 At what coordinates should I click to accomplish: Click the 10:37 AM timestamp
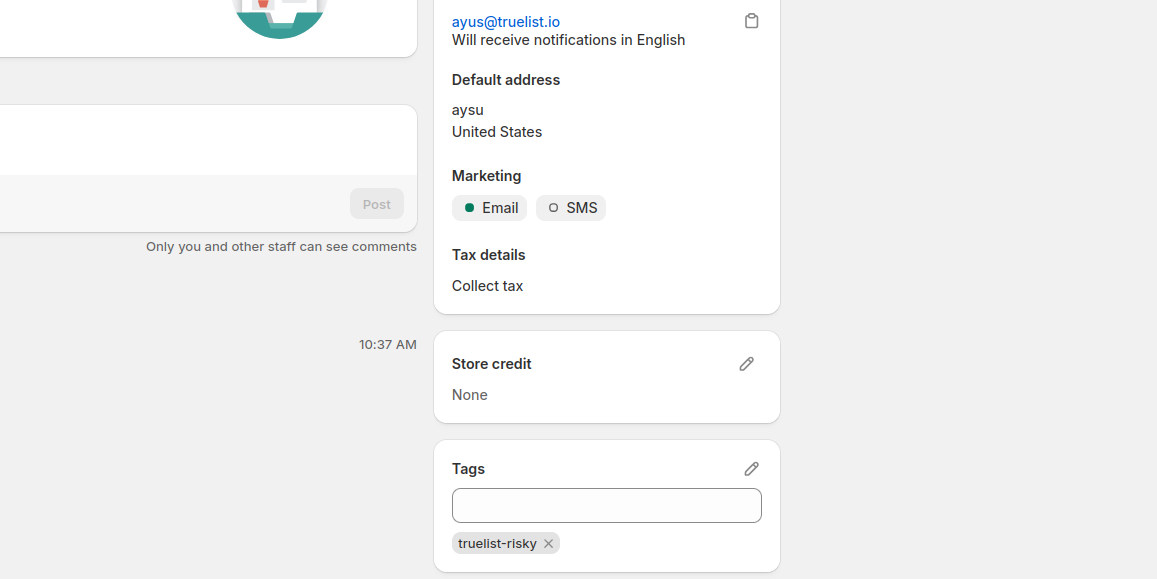click(x=387, y=344)
